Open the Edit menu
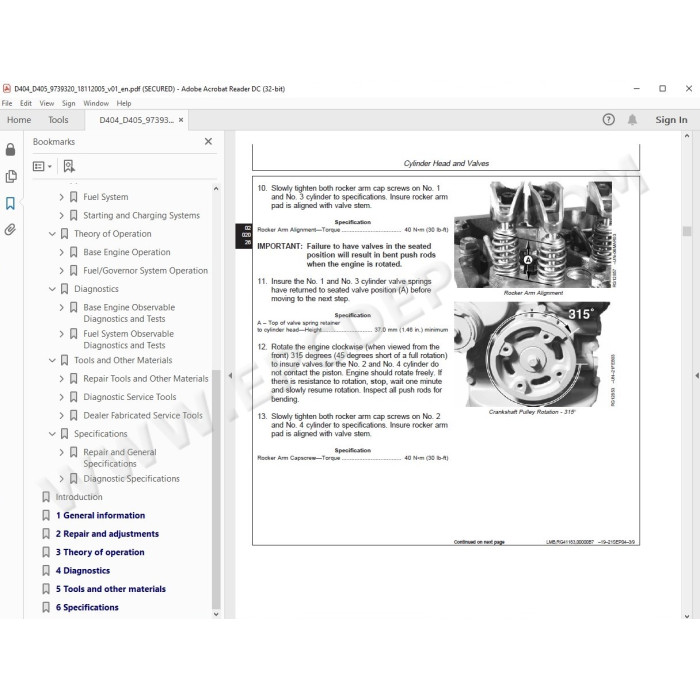This screenshot has width=700, height=700. click(26, 103)
